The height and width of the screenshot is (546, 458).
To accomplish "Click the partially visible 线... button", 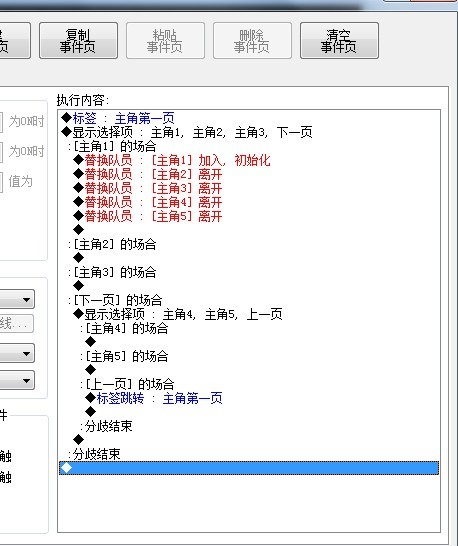I will coord(16,324).
